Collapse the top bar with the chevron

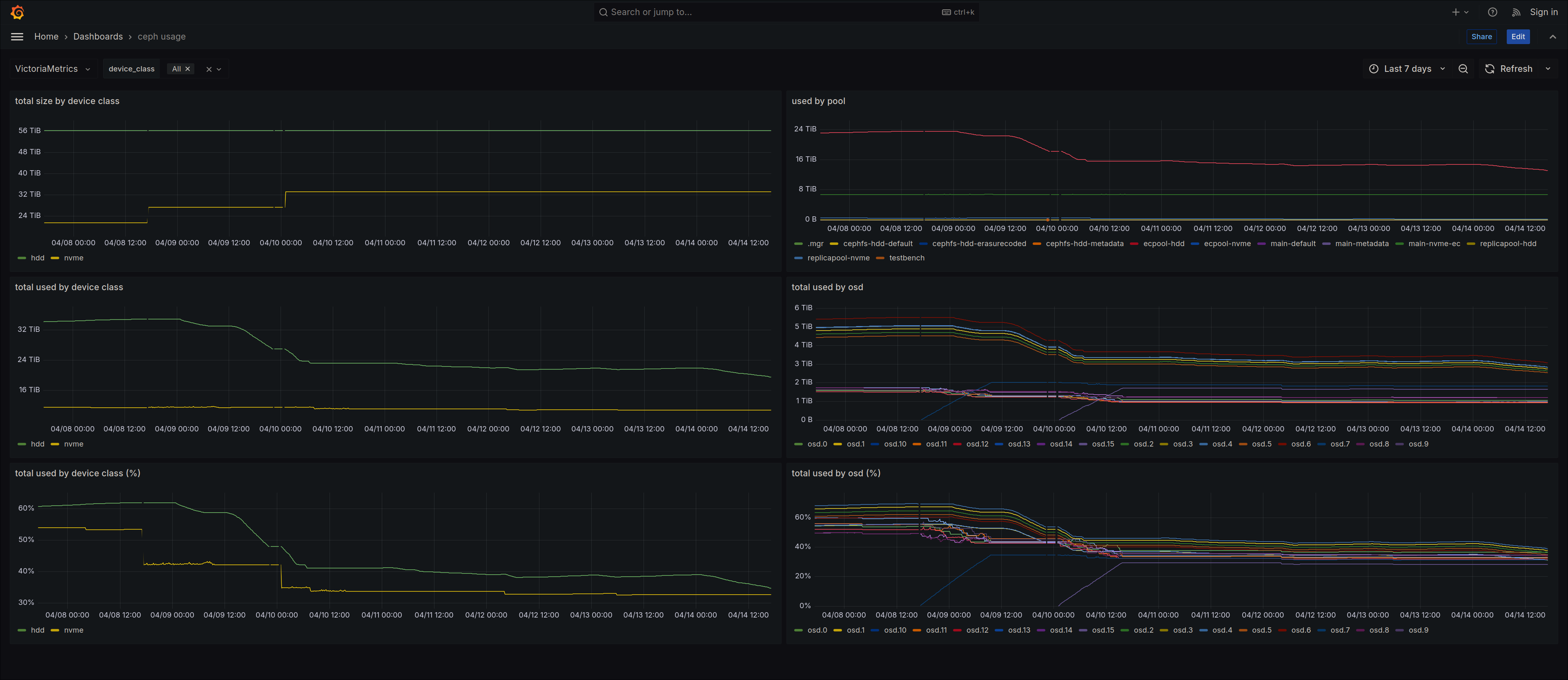[x=1553, y=36]
